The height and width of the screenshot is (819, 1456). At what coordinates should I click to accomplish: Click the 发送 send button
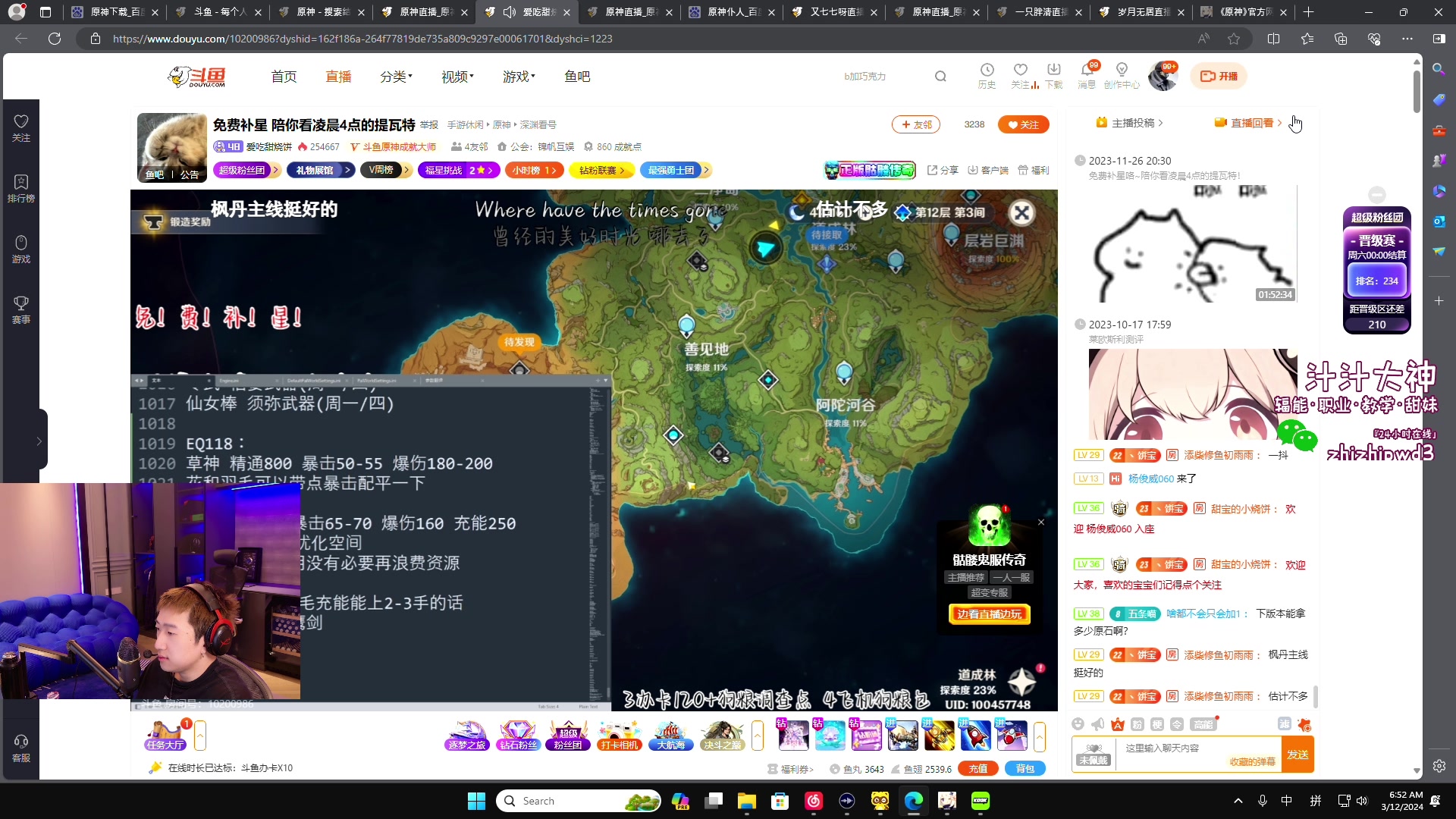click(1298, 755)
